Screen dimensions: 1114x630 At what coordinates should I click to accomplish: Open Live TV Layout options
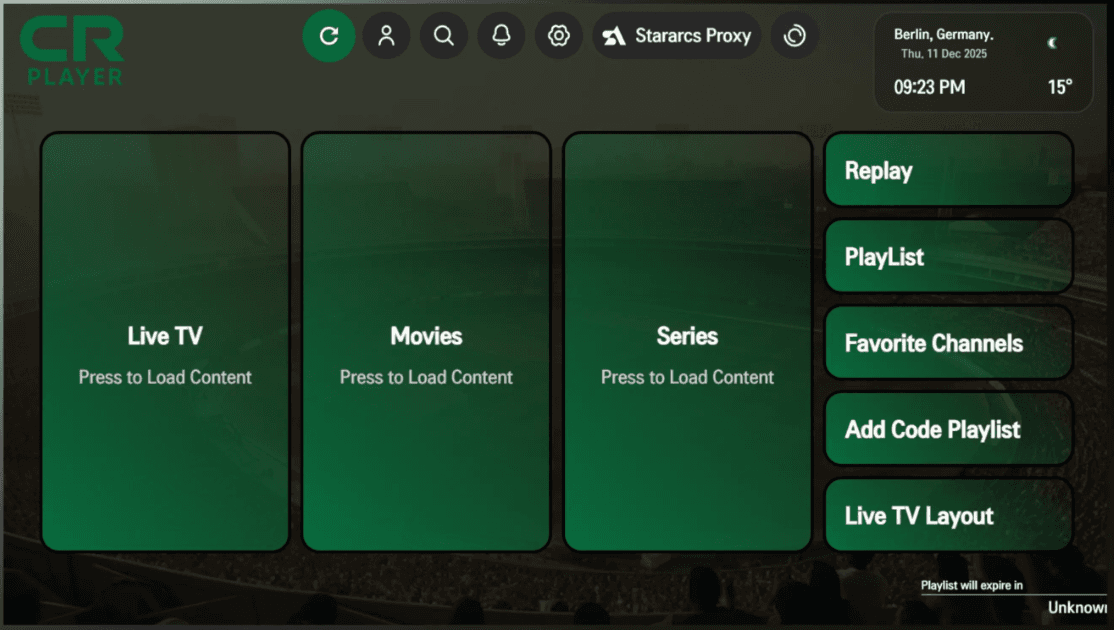(x=948, y=515)
